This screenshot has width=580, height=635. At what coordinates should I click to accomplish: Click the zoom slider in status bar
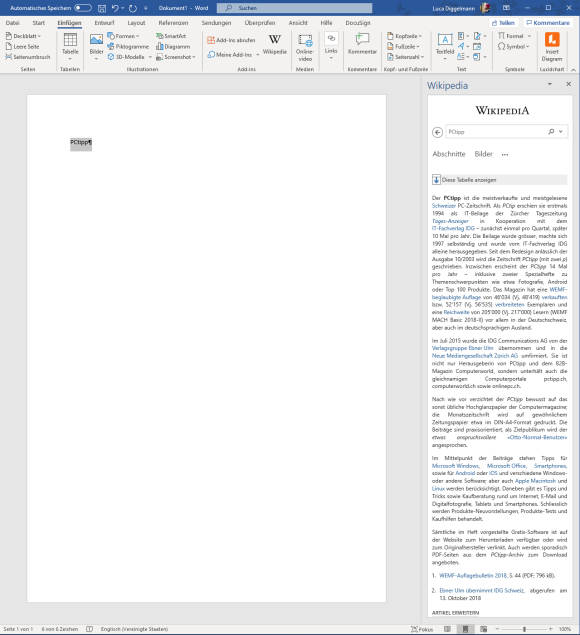point(524,629)
